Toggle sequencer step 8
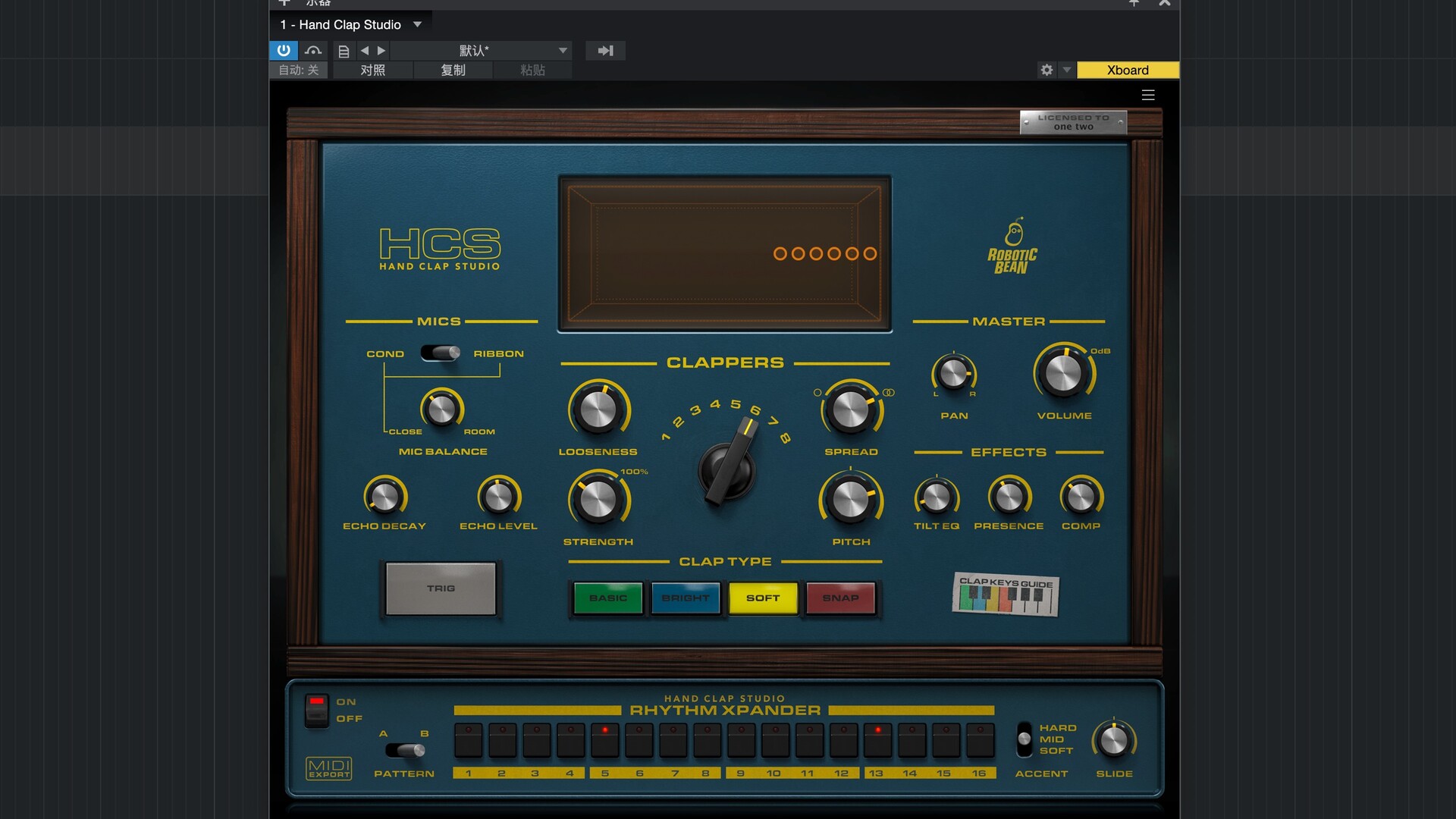The height and width of the screenshot is (819, 1456). pyautogui.click(x=708, y=739)
